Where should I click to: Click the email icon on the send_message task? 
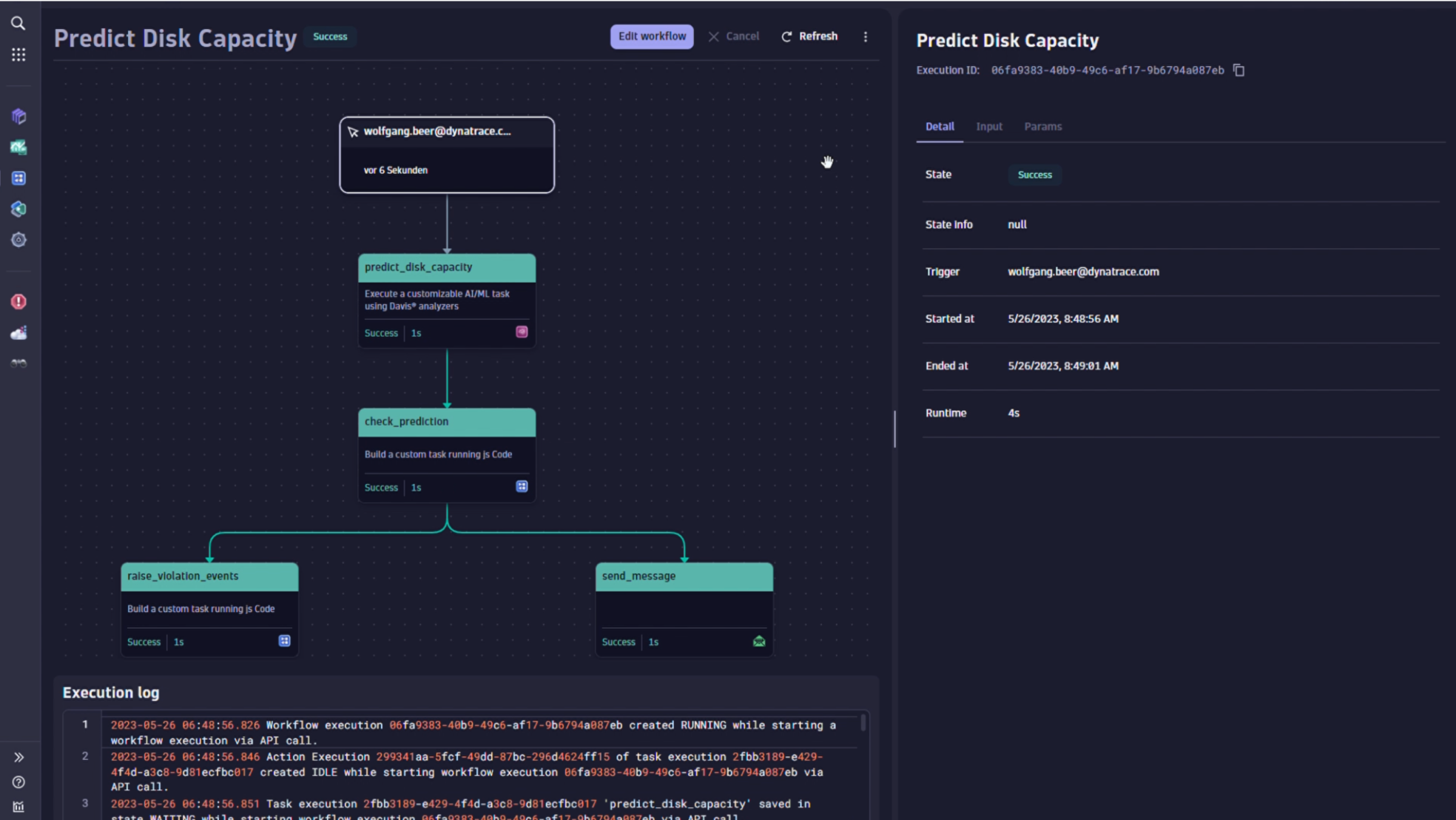coord(759,642)
